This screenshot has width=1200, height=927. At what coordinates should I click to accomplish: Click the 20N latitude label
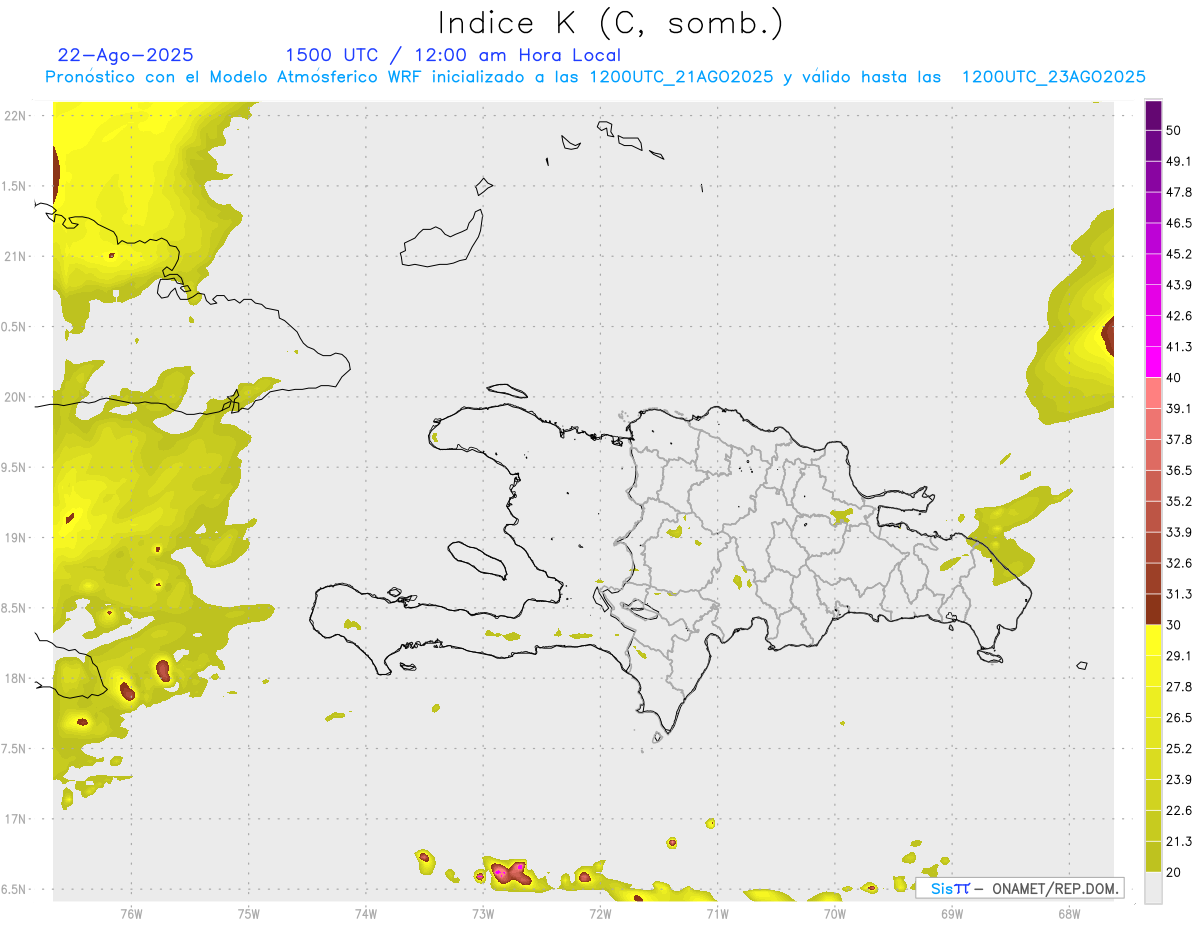coord(16,397)
